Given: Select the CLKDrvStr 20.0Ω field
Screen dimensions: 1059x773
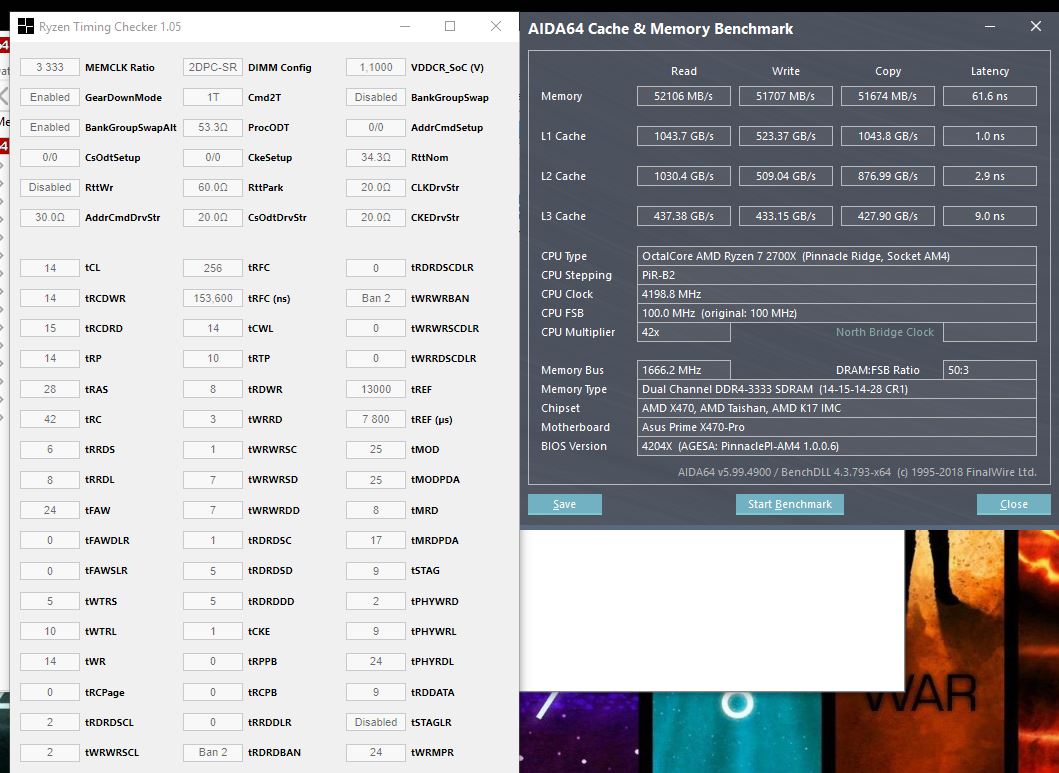Looking at the screenshot, I should coord(376,187).
